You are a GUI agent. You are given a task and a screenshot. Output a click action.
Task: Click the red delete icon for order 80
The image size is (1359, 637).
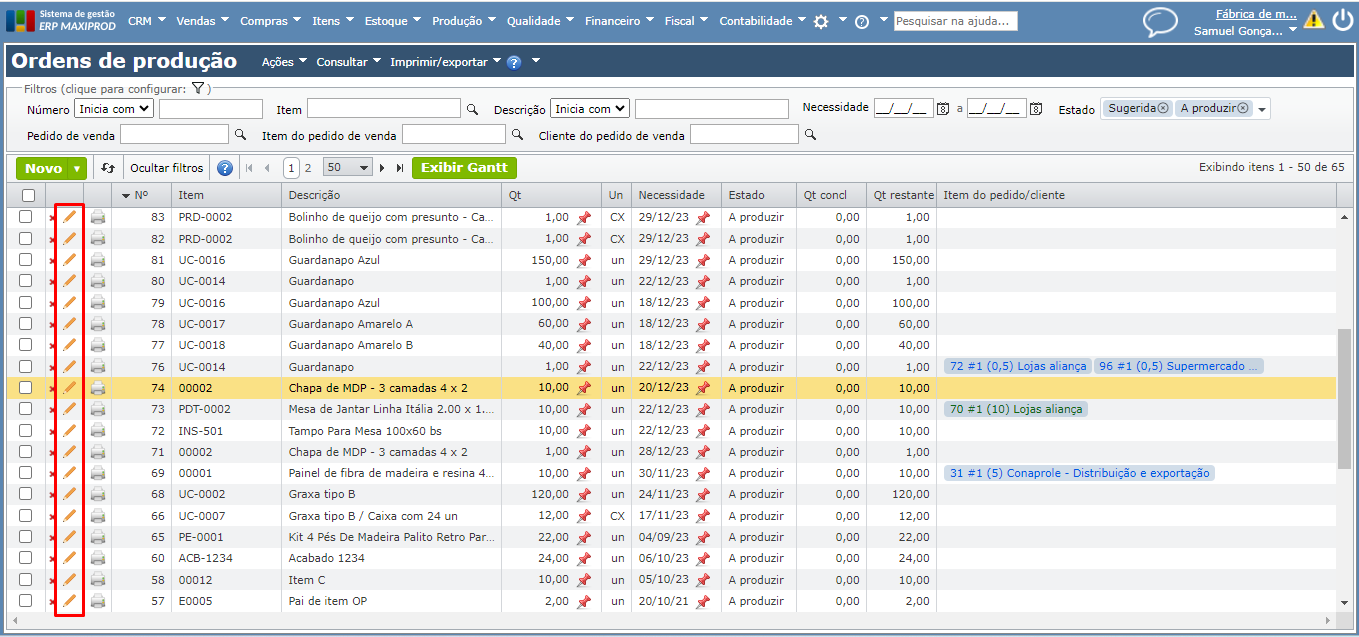point(52,282)
